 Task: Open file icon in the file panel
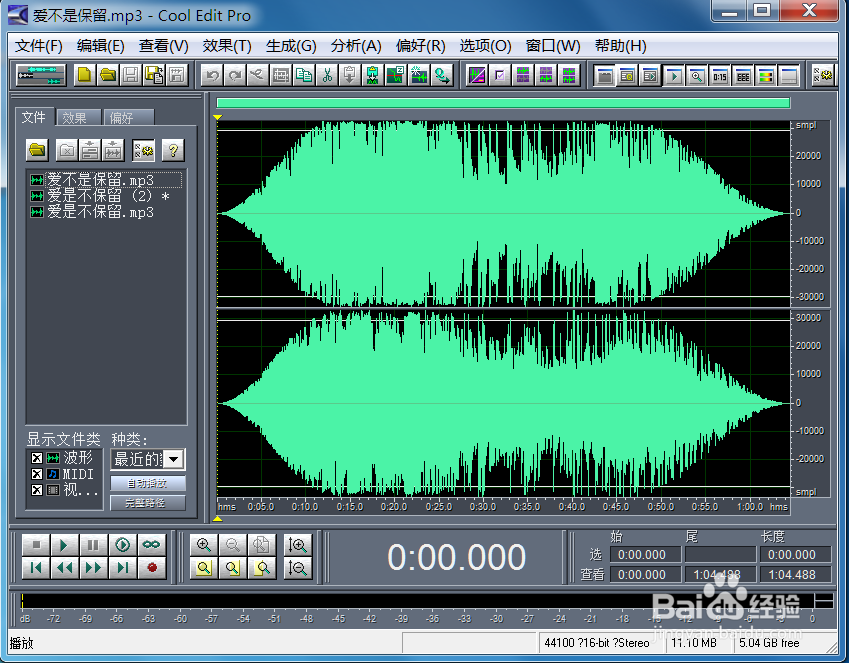click(37, 150)
